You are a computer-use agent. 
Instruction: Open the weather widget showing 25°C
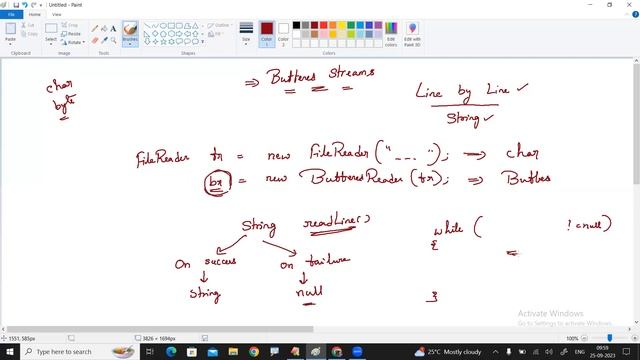click(x=448, y=351)
